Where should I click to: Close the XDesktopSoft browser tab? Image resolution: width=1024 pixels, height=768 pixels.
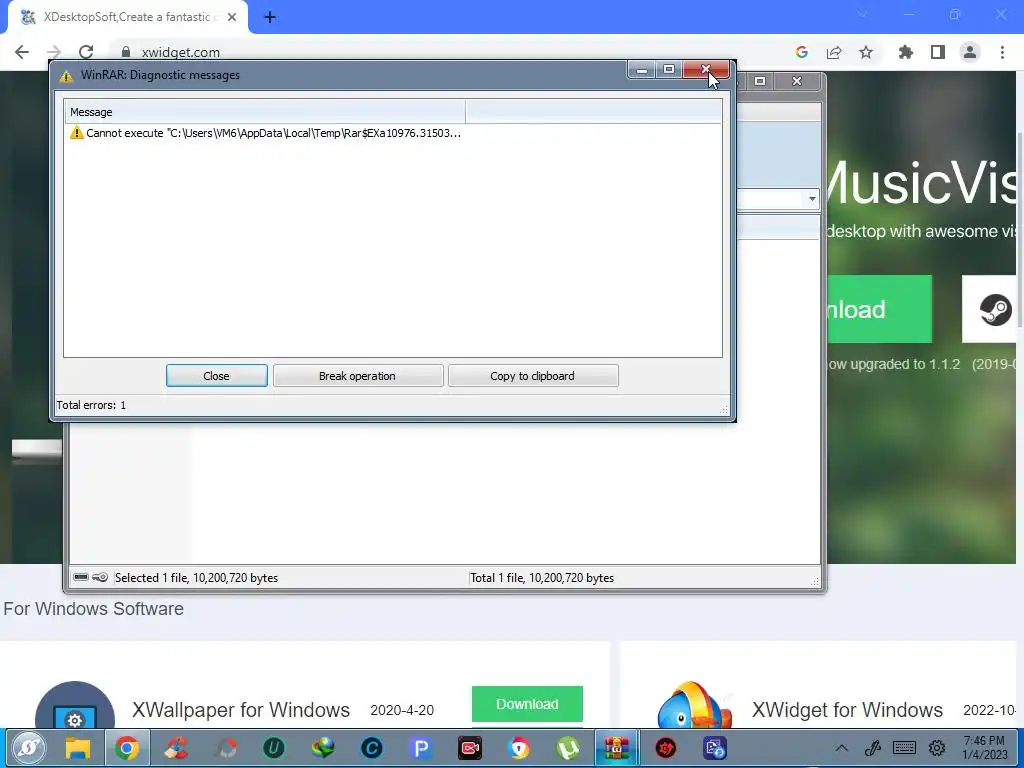[232, 18]
